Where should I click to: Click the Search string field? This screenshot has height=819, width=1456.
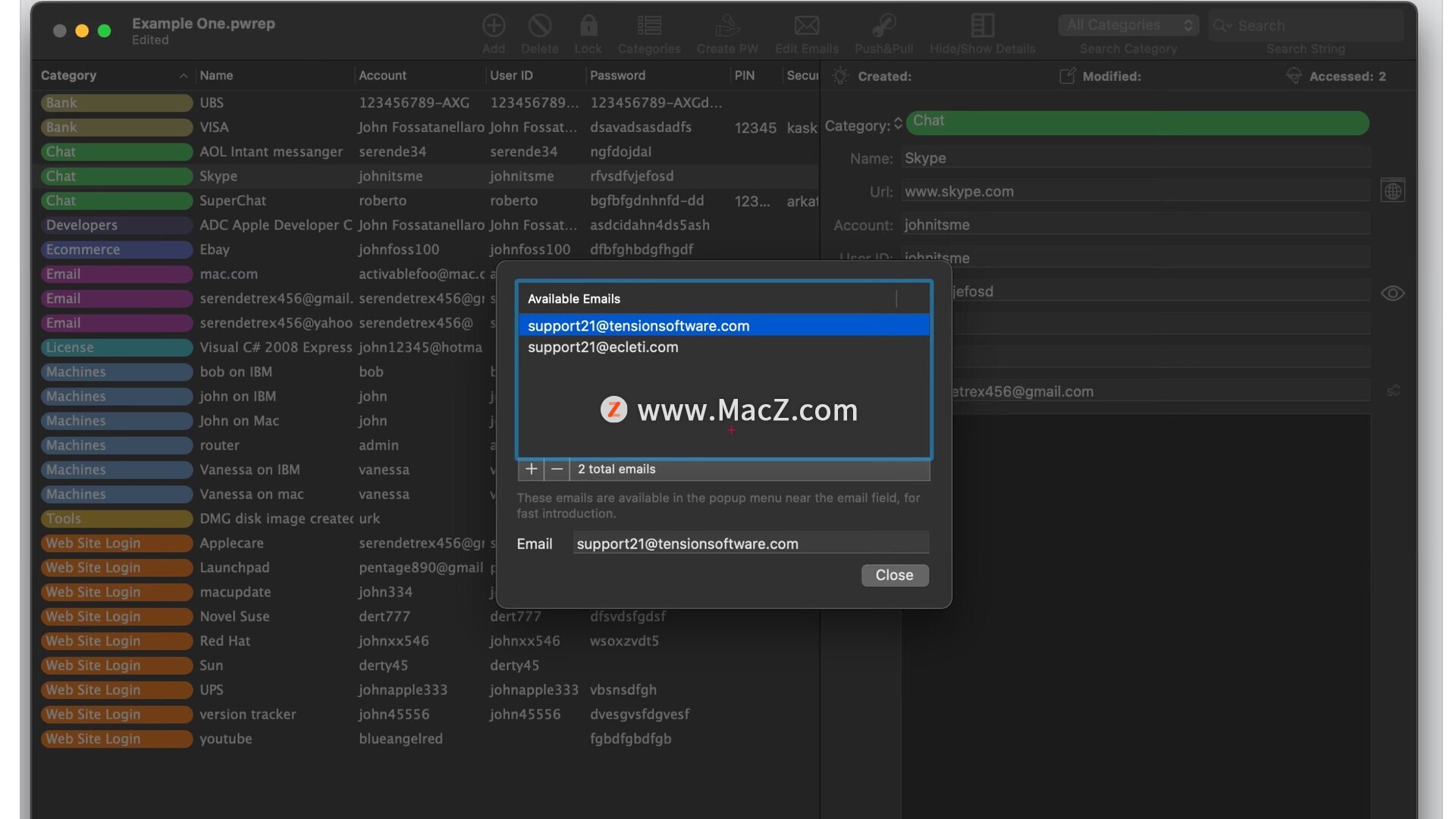1306,25
